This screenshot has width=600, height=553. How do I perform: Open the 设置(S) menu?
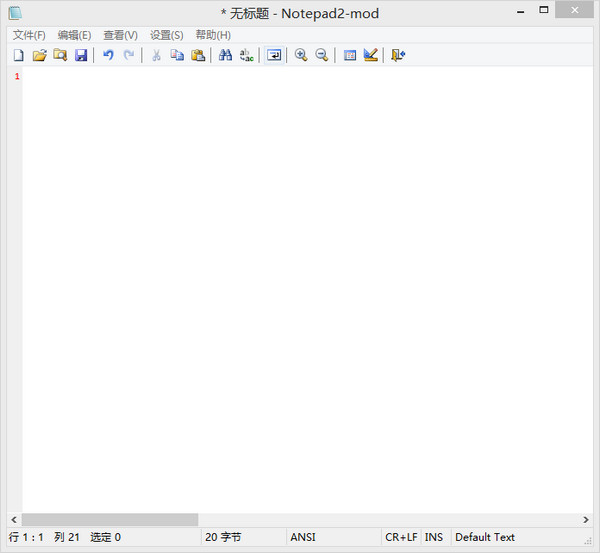(x=166, y=35)
